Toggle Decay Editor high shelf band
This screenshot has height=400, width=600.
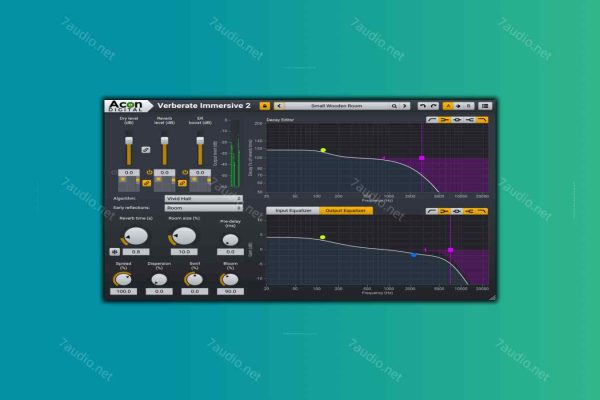click(x=470, y=120)
